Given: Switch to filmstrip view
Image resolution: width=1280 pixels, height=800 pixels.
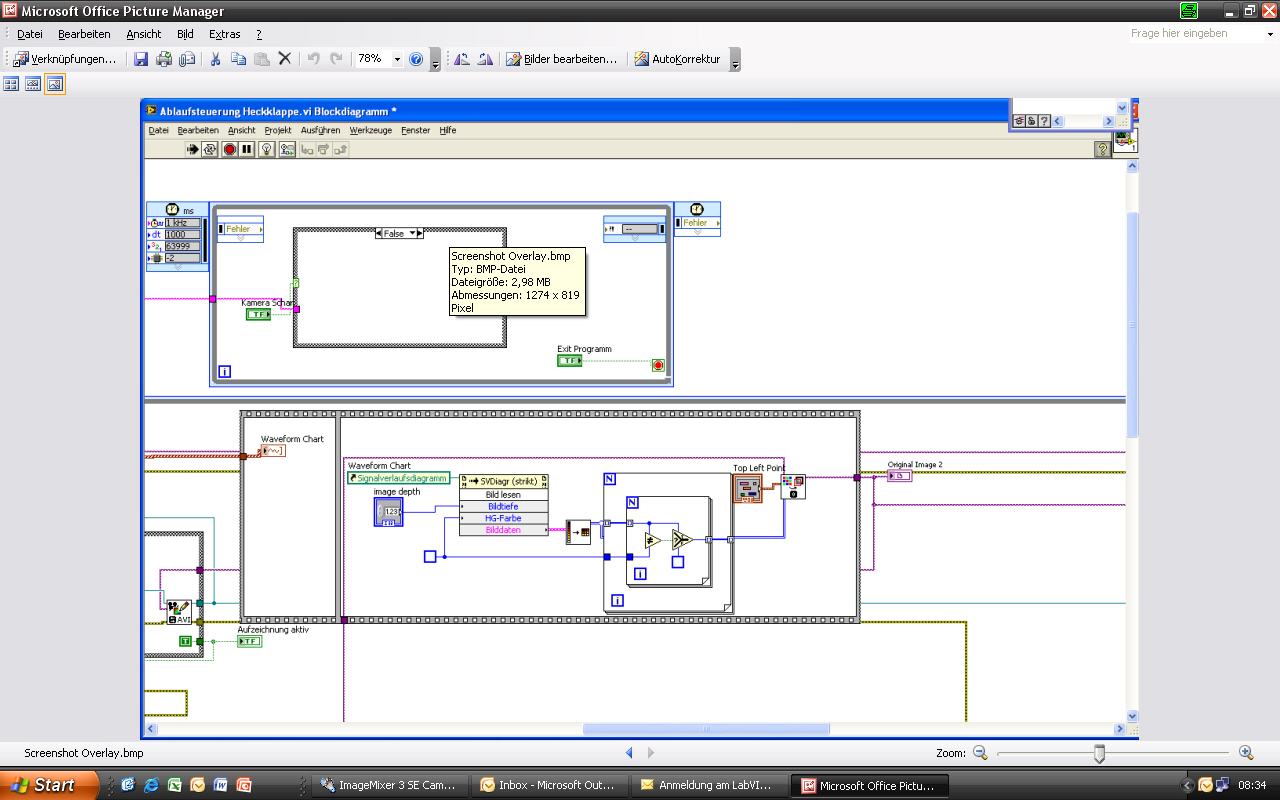Looking at the screenshot, I should pyautogui.click(x=33, y=84).
